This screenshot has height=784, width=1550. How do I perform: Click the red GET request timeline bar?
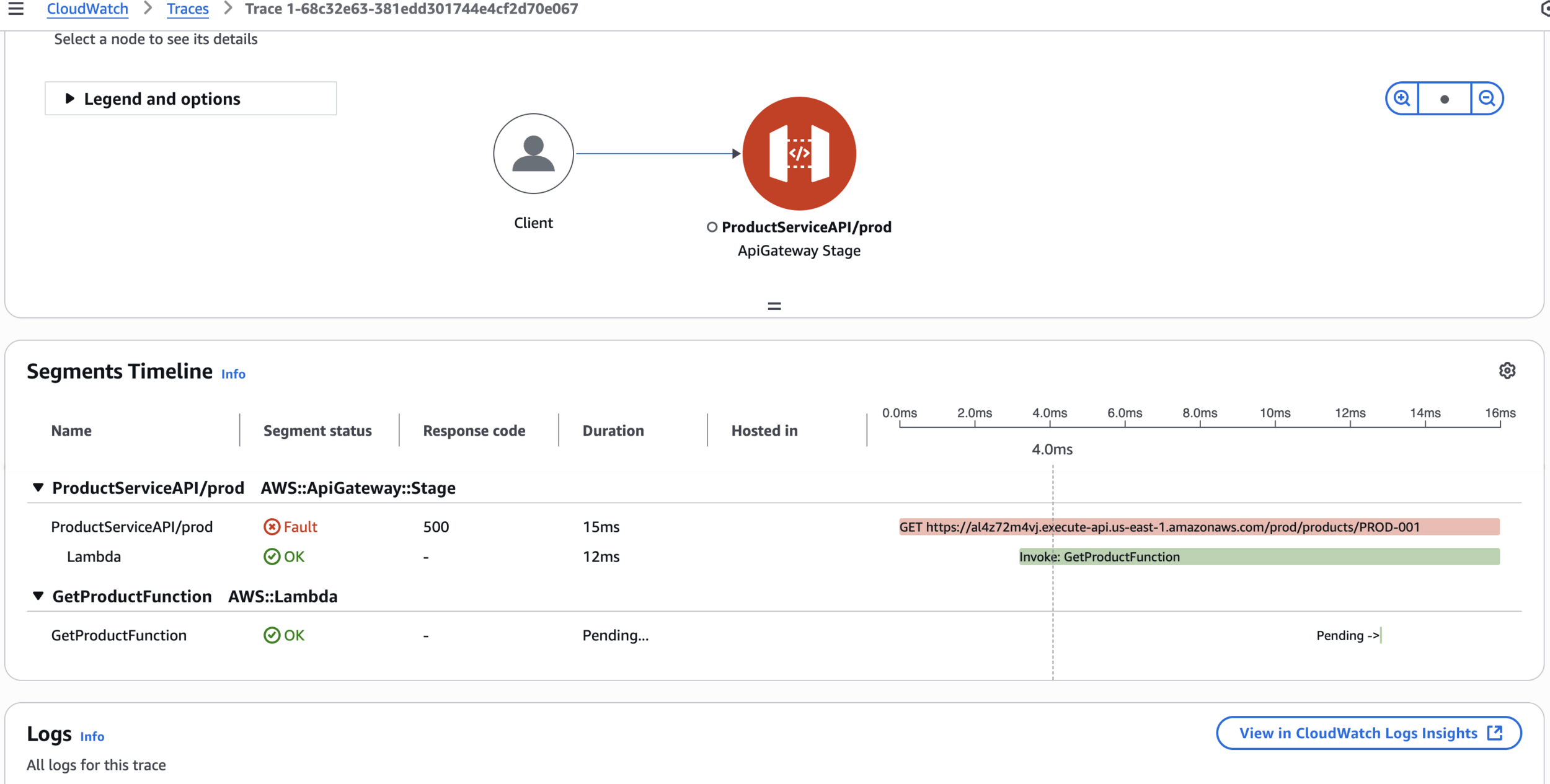coord(1198,527)
